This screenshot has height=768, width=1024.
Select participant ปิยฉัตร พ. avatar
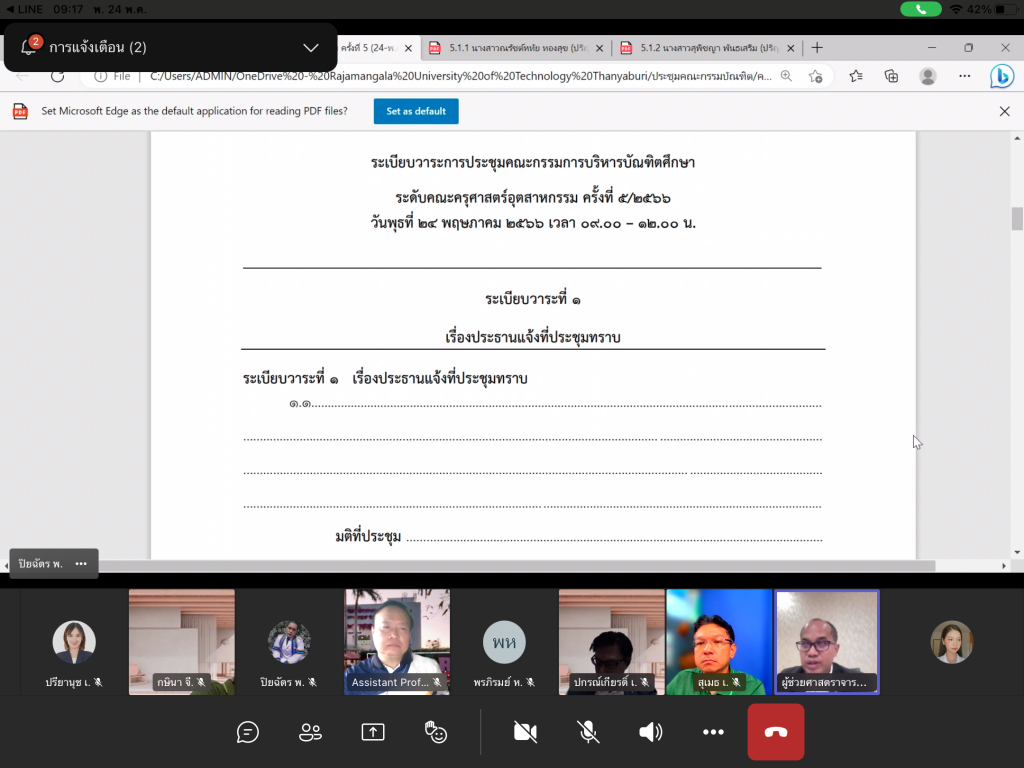tap(289, 642)
